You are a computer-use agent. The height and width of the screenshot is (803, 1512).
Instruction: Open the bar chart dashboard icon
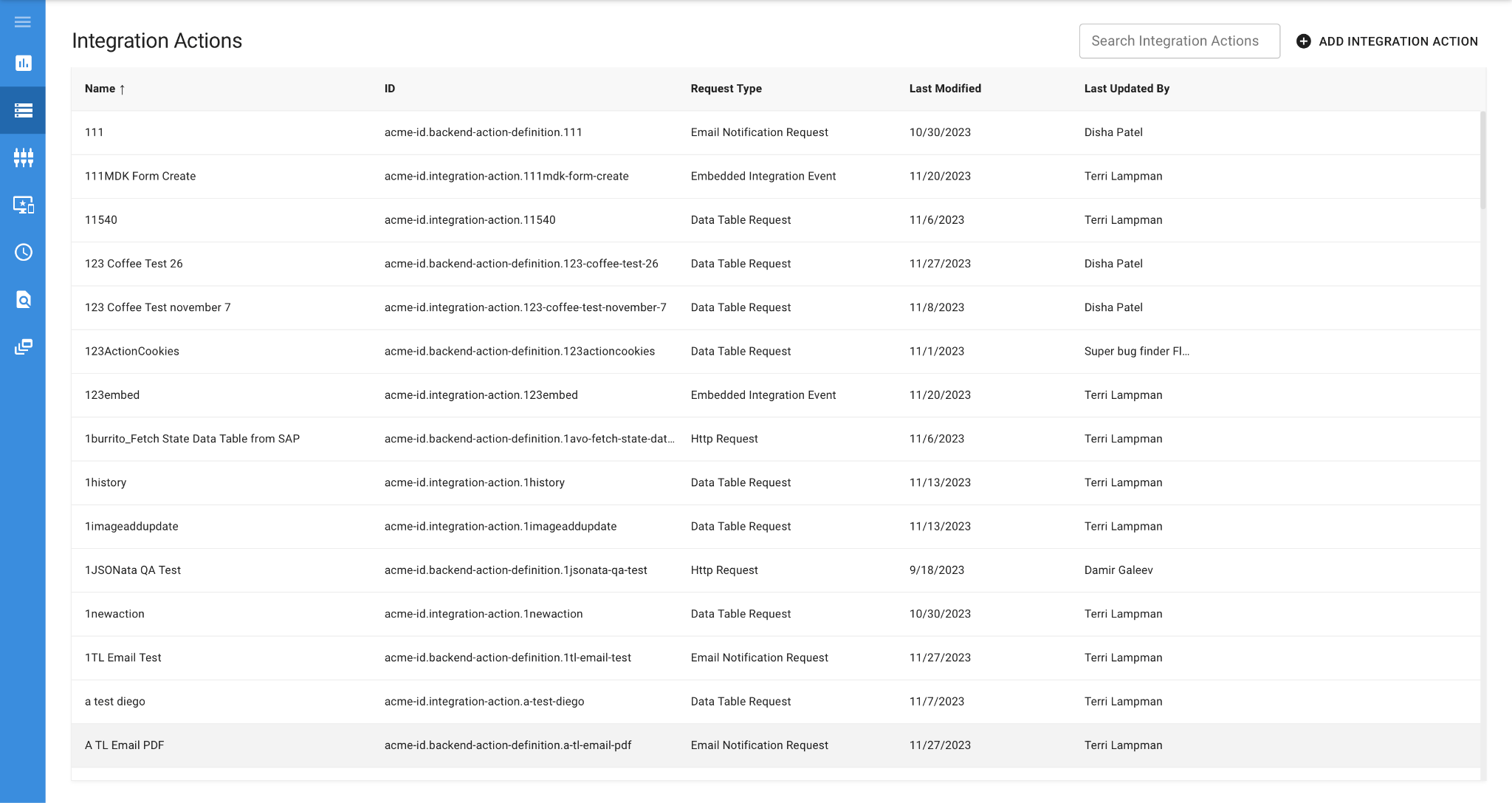point(23,64)
